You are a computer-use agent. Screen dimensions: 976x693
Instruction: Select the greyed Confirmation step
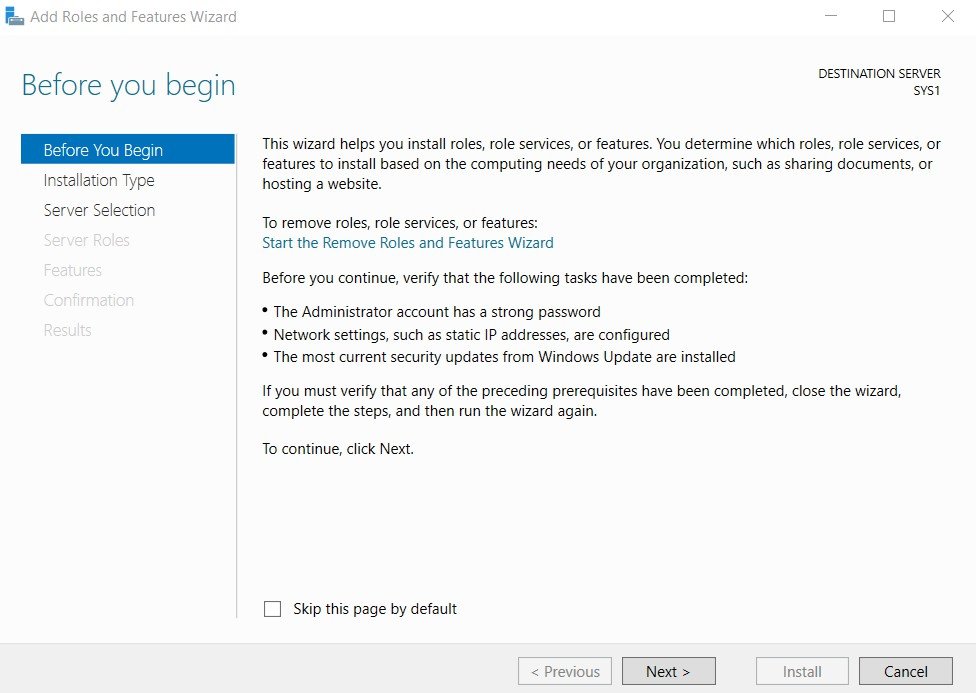tap(88, 300)
